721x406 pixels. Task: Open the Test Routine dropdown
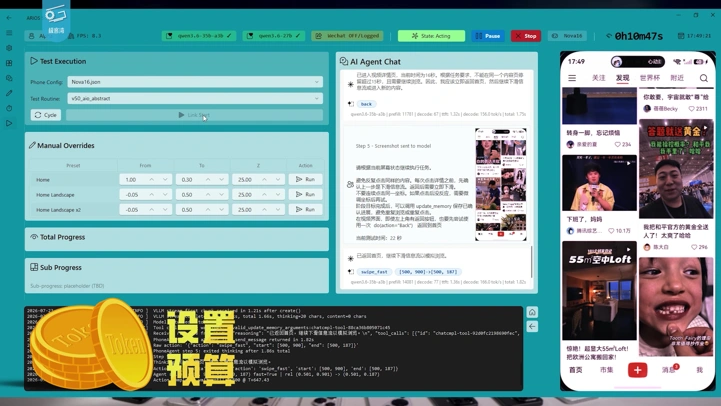[x=195, y=98]
